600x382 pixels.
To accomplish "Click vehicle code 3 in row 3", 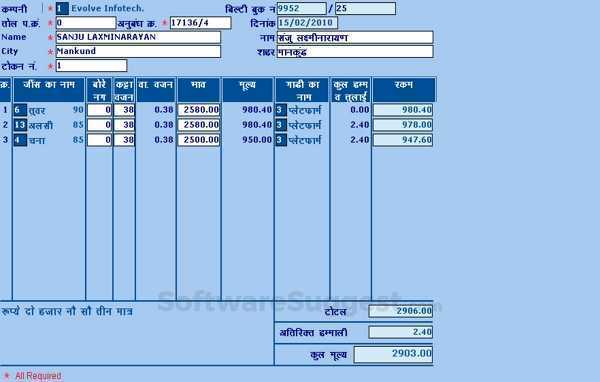I will 281,140.
